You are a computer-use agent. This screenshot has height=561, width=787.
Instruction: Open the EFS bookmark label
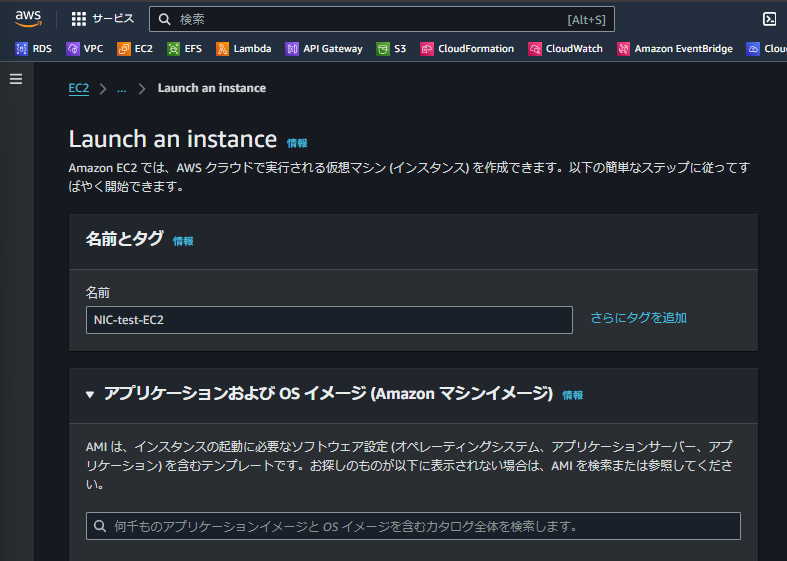(193, 49)
